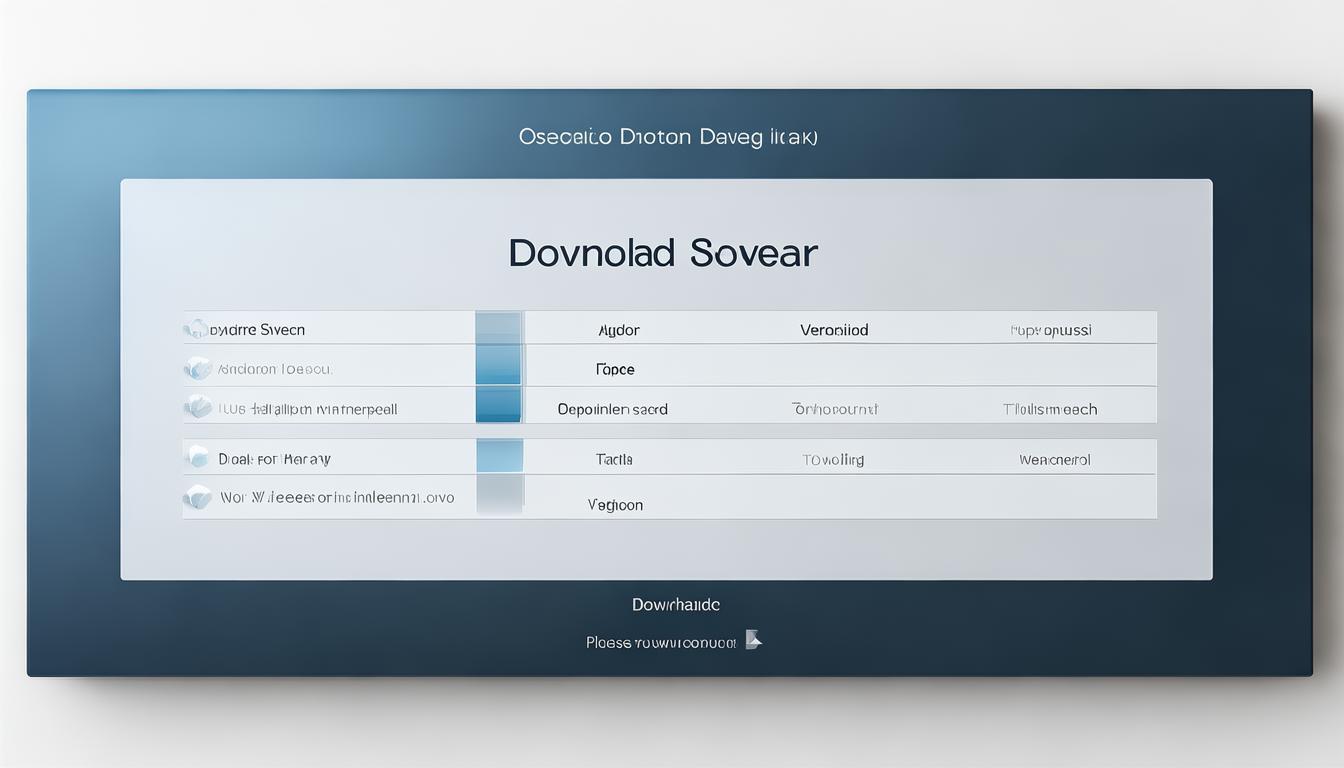Screen dimensions: 1344x768
Task: Select the gray swatch beside Vagioon
Action: [x=499, y=496]
